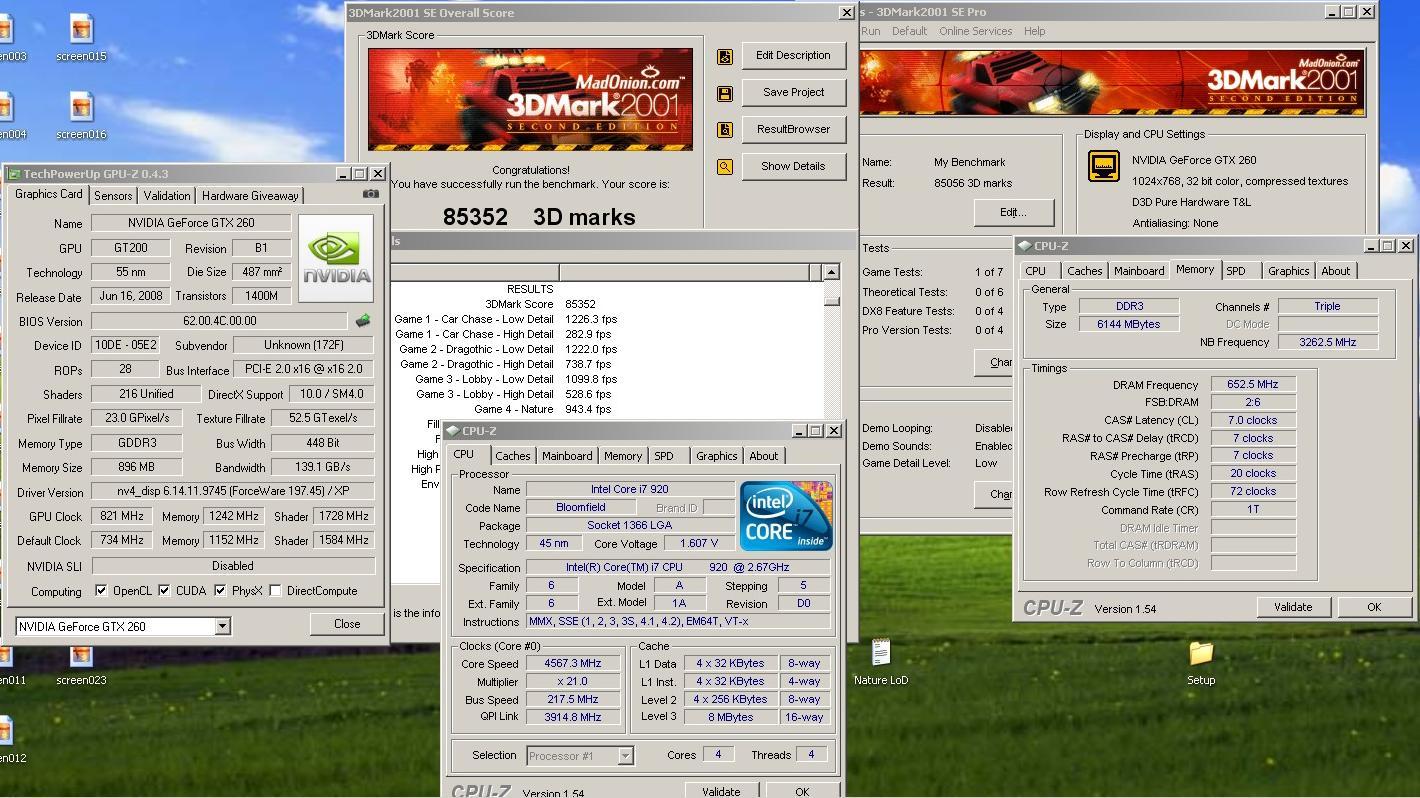Toggle the OpenCL checkbox in GPU-Z
1420x798 pixels.
tap(101, 591)
